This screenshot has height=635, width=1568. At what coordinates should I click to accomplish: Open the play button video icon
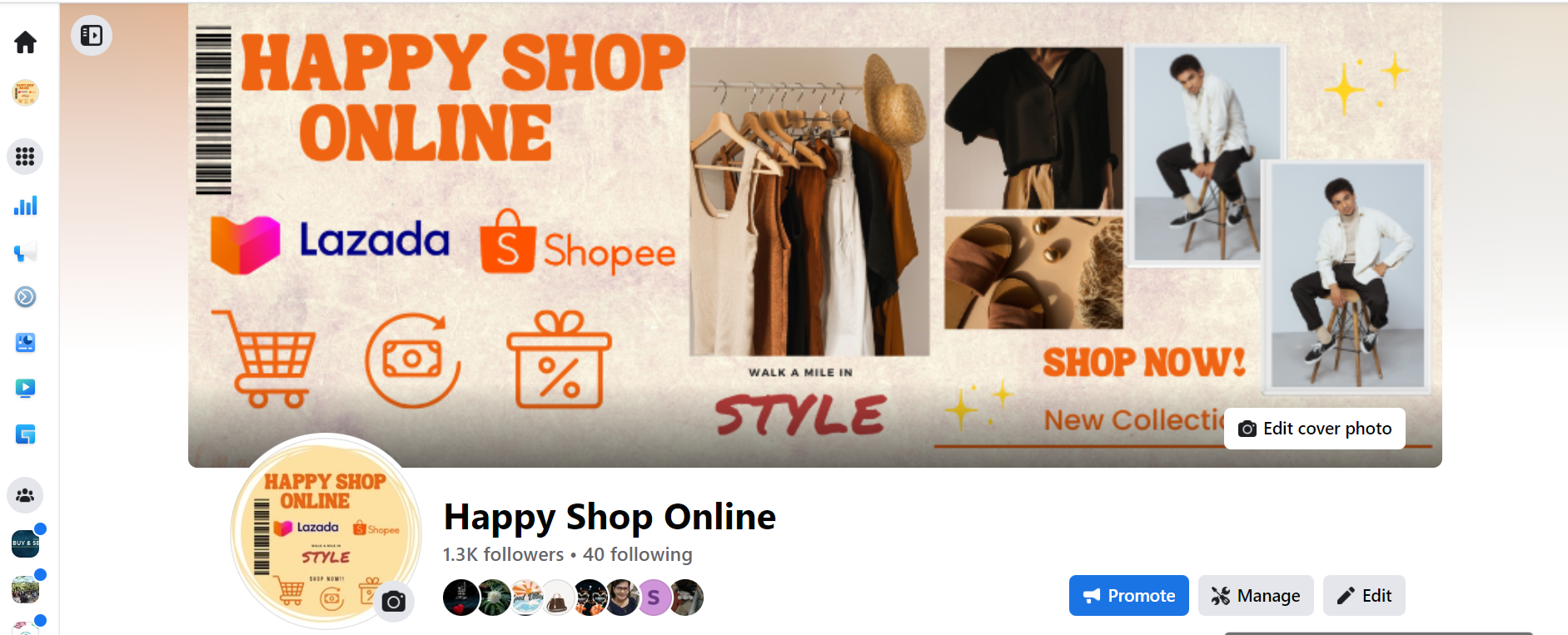[25, 388]
